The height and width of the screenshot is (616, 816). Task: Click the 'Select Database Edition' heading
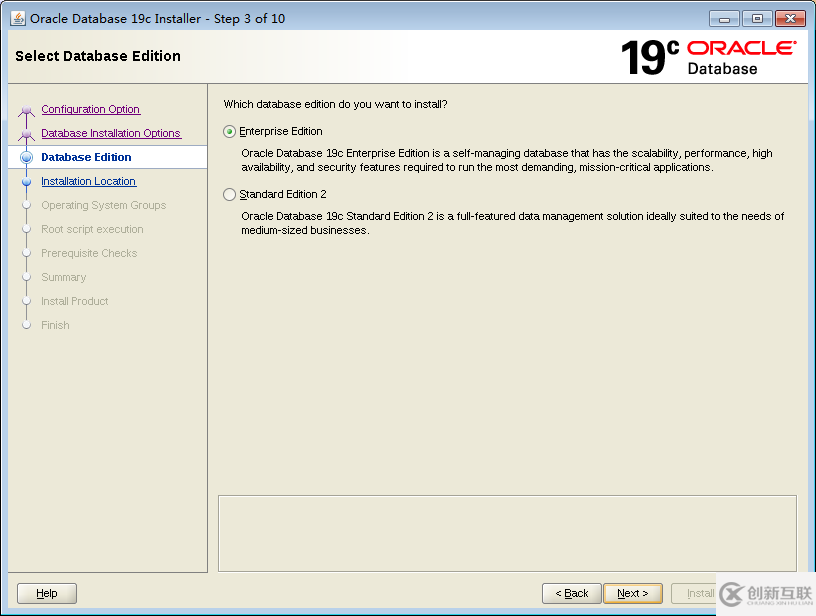pos(98,56)
